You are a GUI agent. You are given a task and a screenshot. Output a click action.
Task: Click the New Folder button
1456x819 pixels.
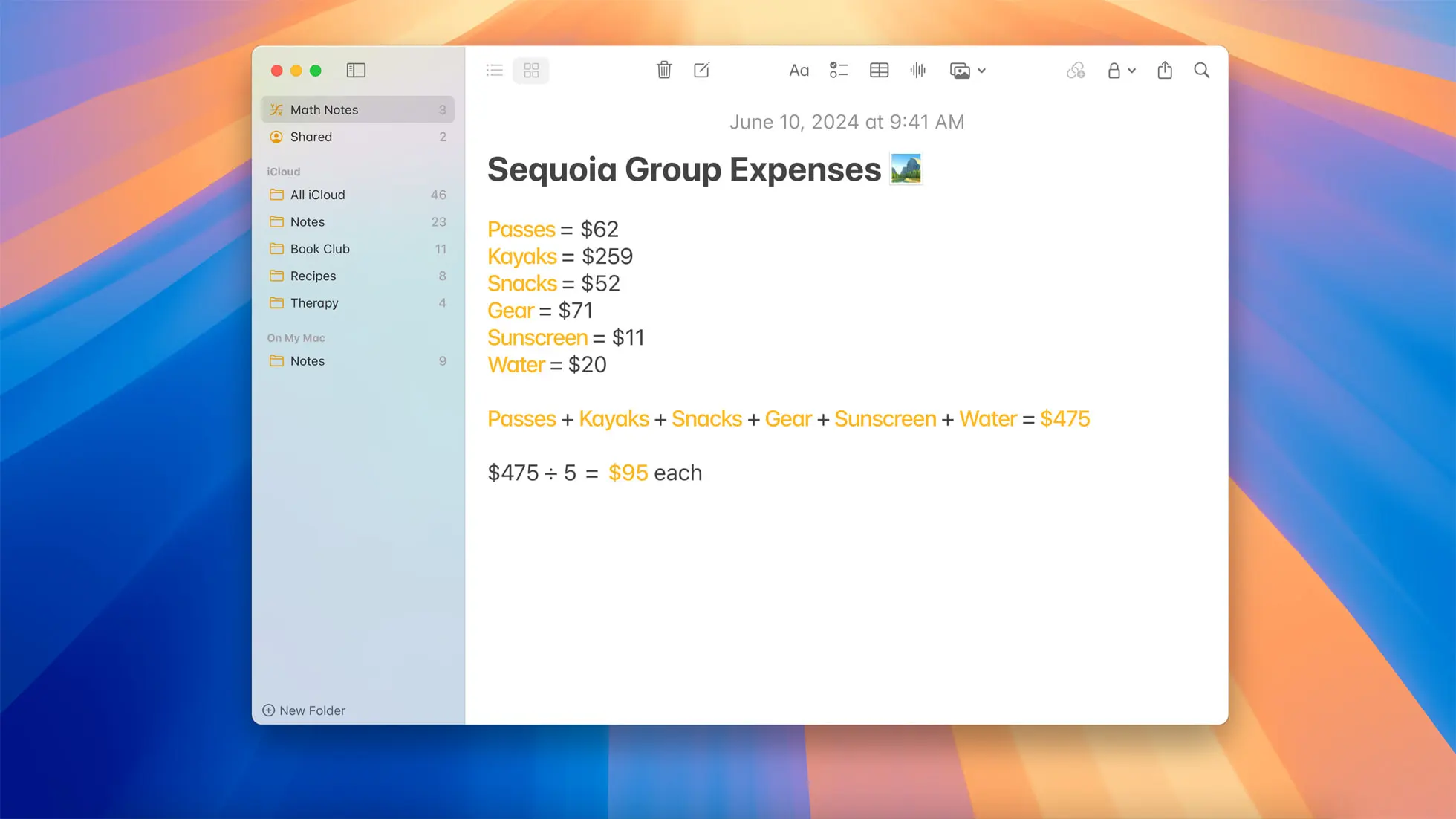tap(303, 710)
